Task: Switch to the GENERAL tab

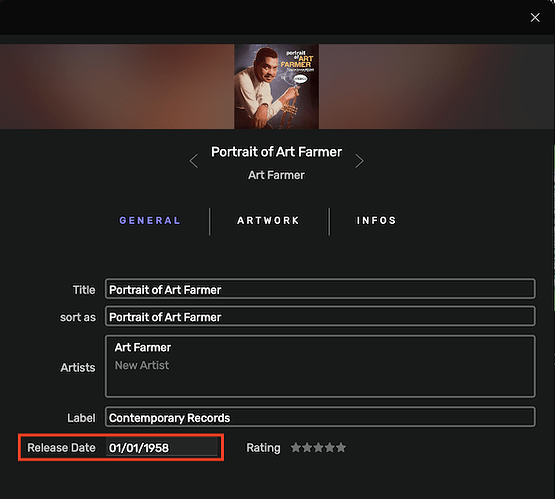Action: click(150, 220)
